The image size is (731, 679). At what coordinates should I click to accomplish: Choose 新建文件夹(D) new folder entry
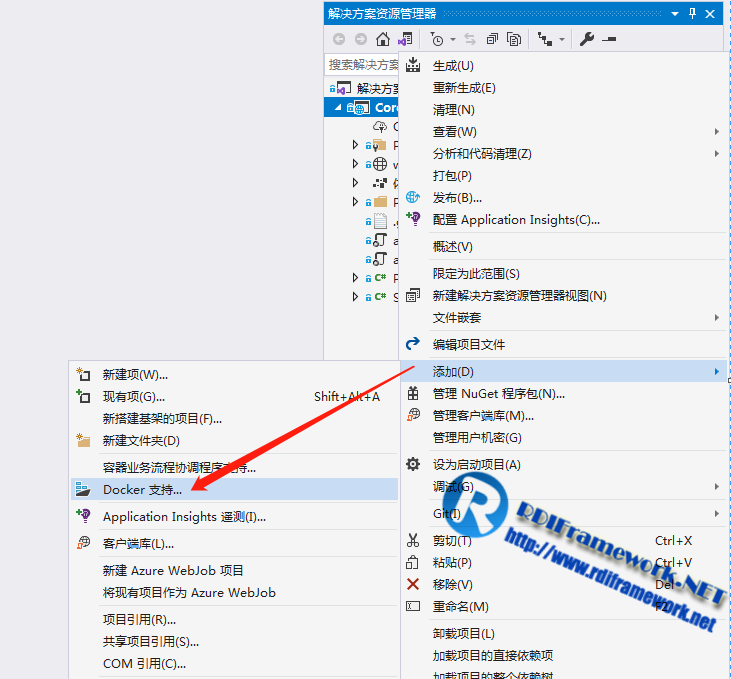(x=234, y=440)
